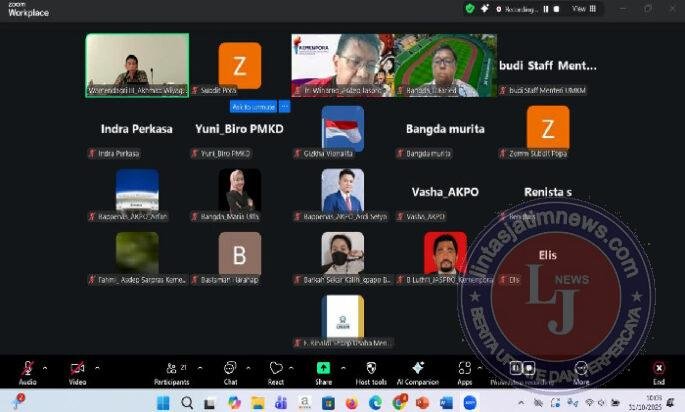Expand the Audio options arrow

click(x=45, y=367)
